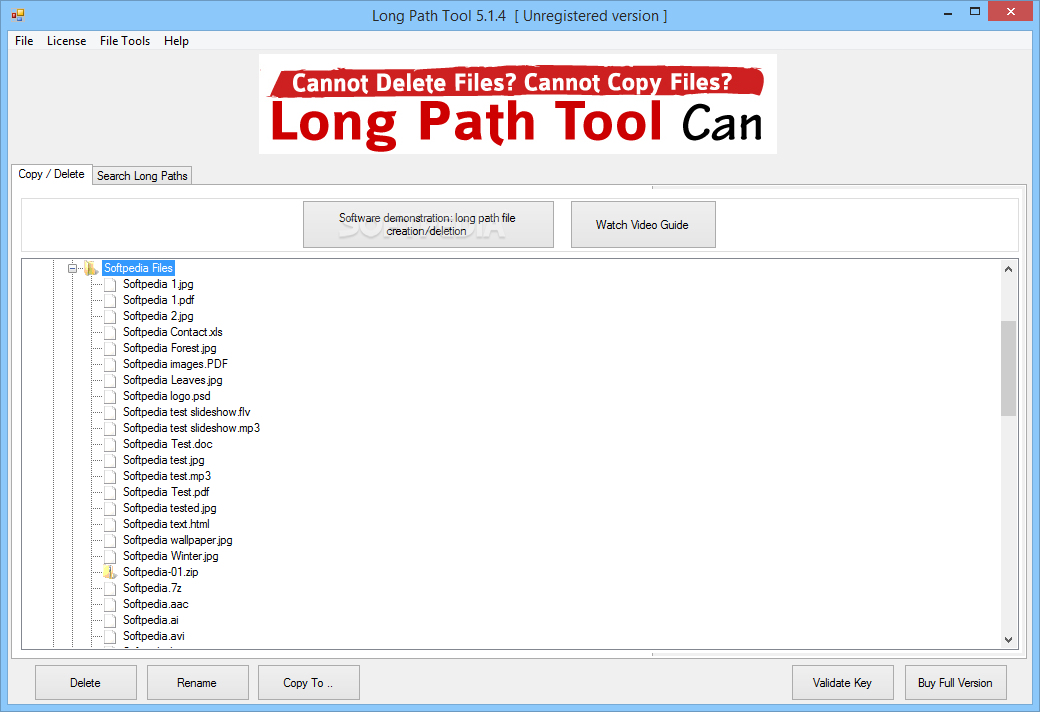Click the file icon beside Softpedia test.mp3
1040x712 pixels.
coord(110,476)
